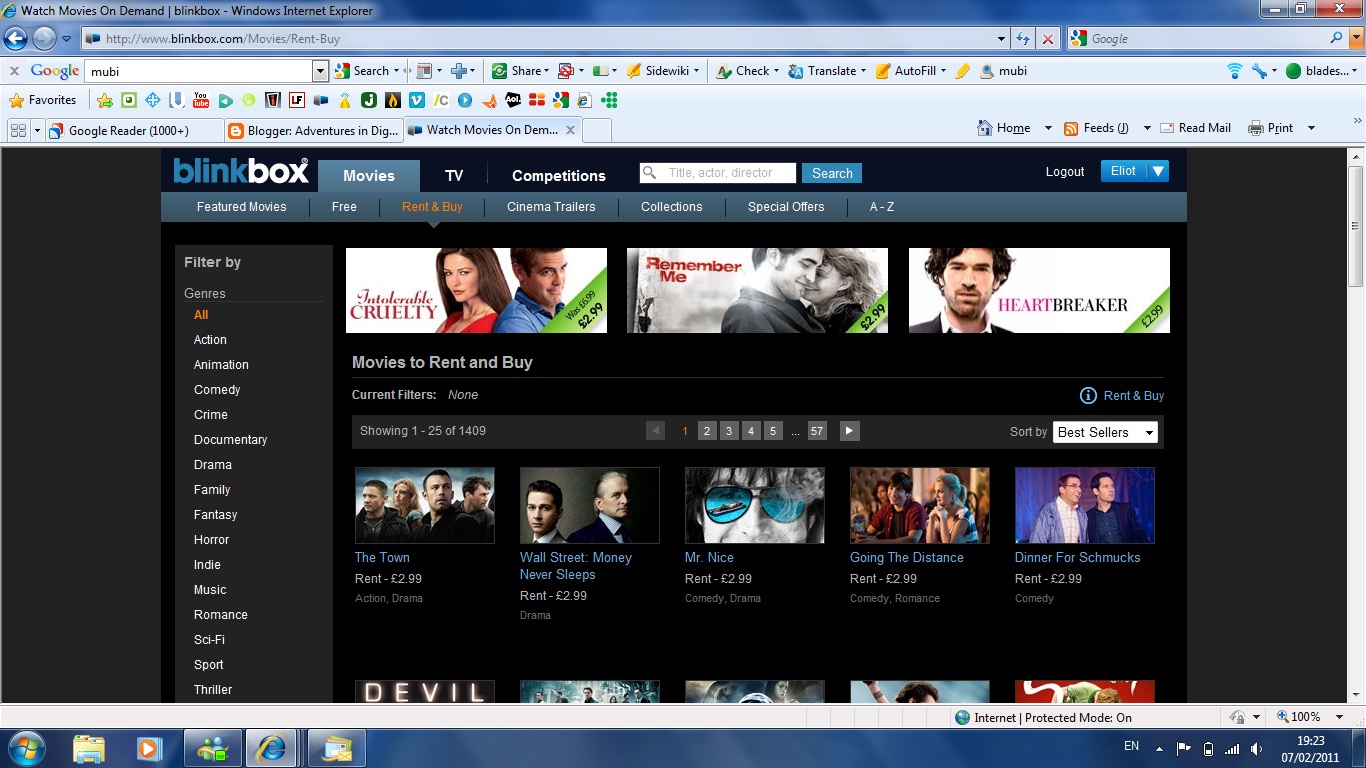Click the YouTube favorites bar icon
The image size is (1366, 768).
pos(201,100)
